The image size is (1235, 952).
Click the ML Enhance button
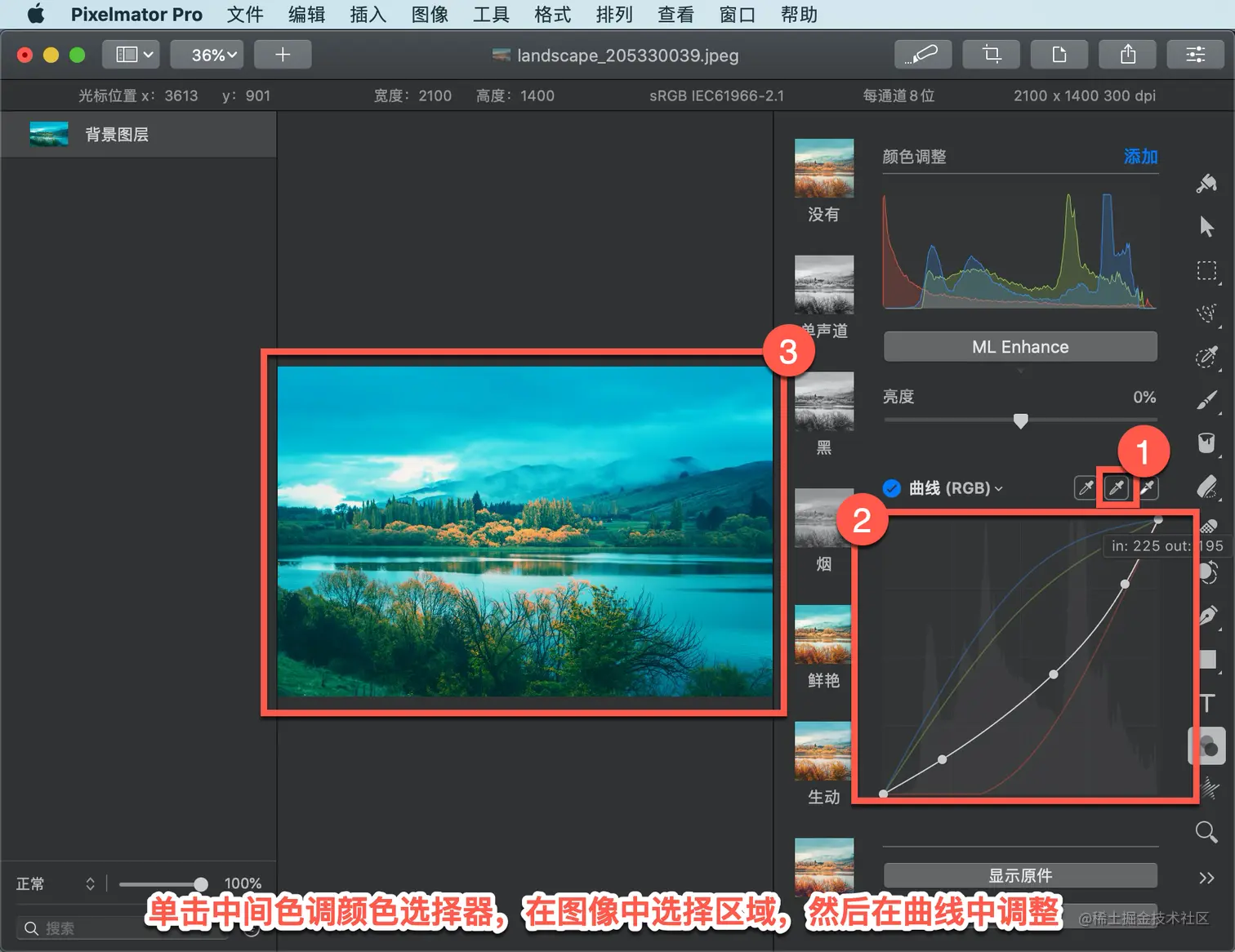point(1020,347)
